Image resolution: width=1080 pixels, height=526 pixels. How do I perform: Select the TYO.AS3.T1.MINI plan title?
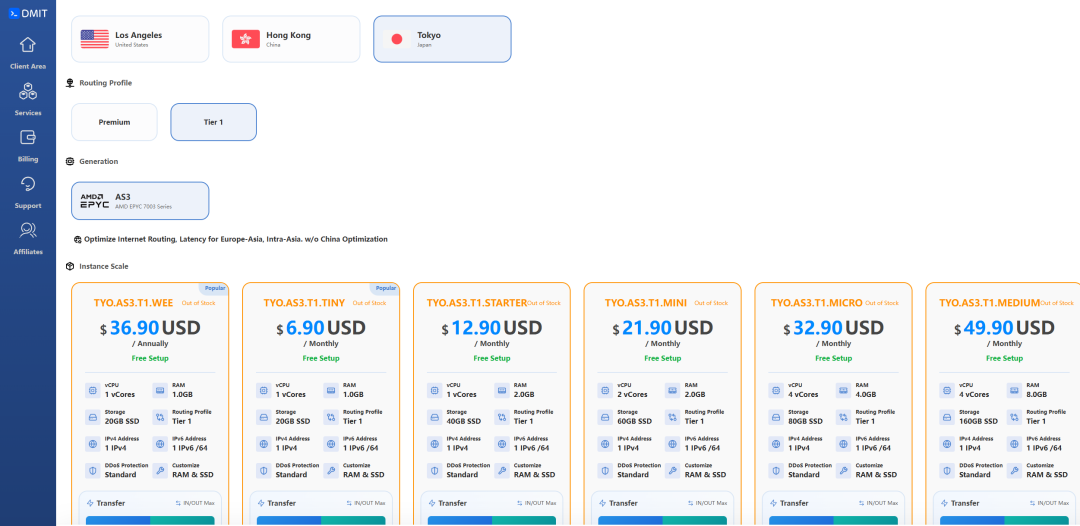(x=646, y=302)
